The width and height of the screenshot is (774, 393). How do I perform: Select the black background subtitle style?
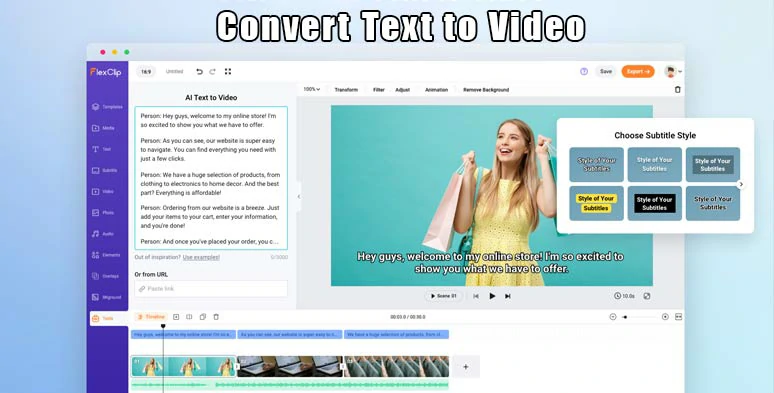(x=655, y=203)
